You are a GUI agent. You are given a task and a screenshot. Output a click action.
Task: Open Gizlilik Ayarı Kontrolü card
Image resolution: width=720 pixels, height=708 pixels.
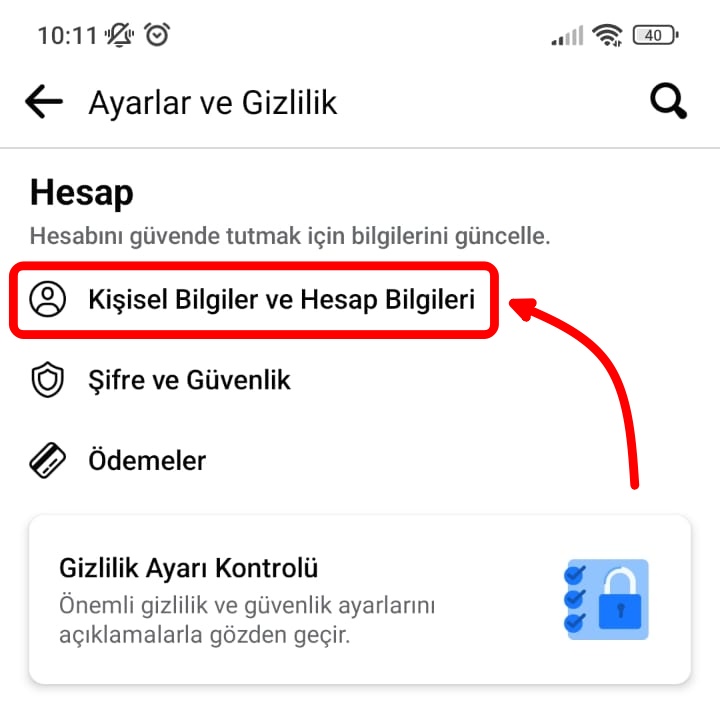tap(360, 600)
